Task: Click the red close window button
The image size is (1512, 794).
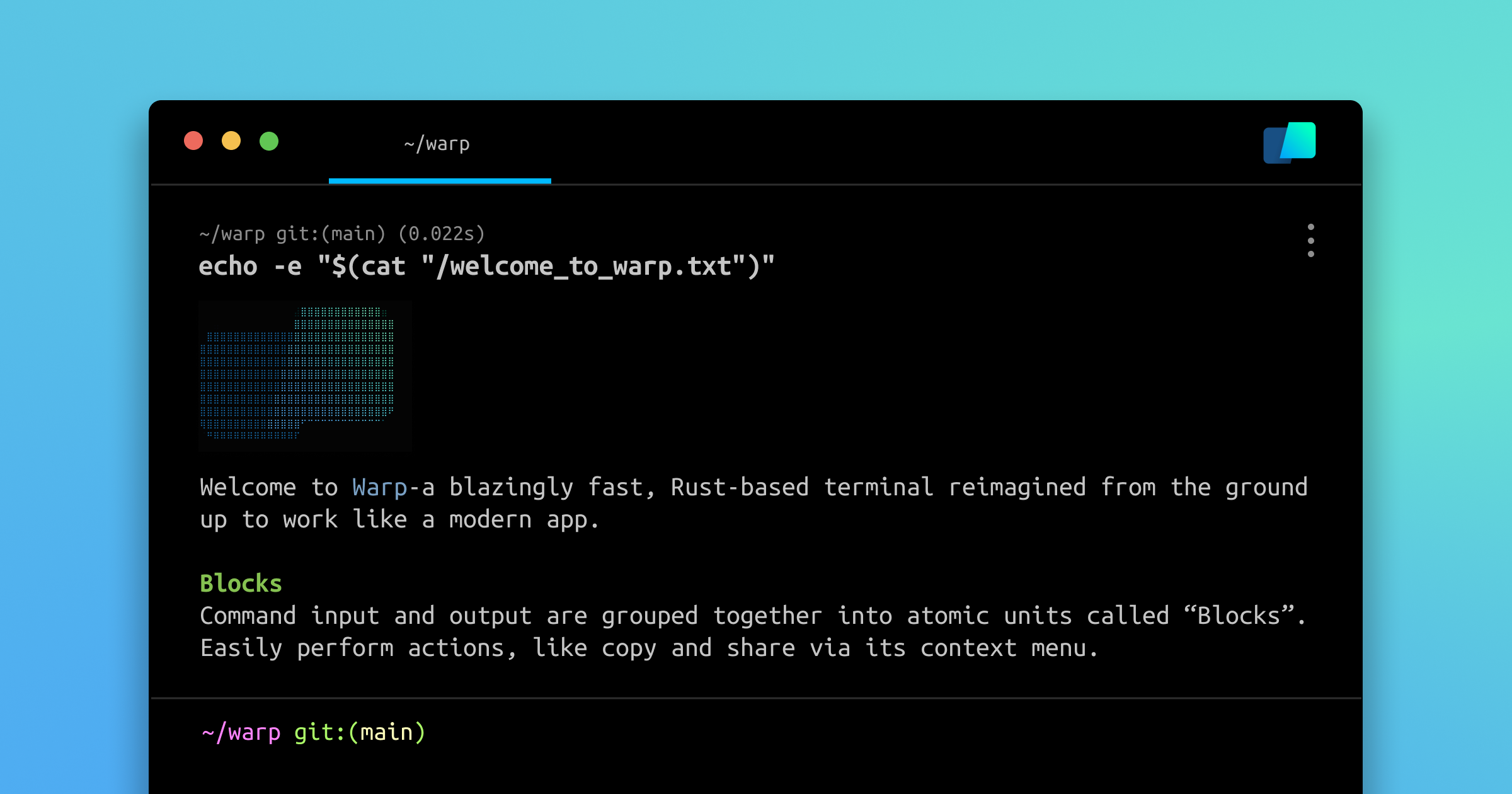Action: click(x=193, y=141)
